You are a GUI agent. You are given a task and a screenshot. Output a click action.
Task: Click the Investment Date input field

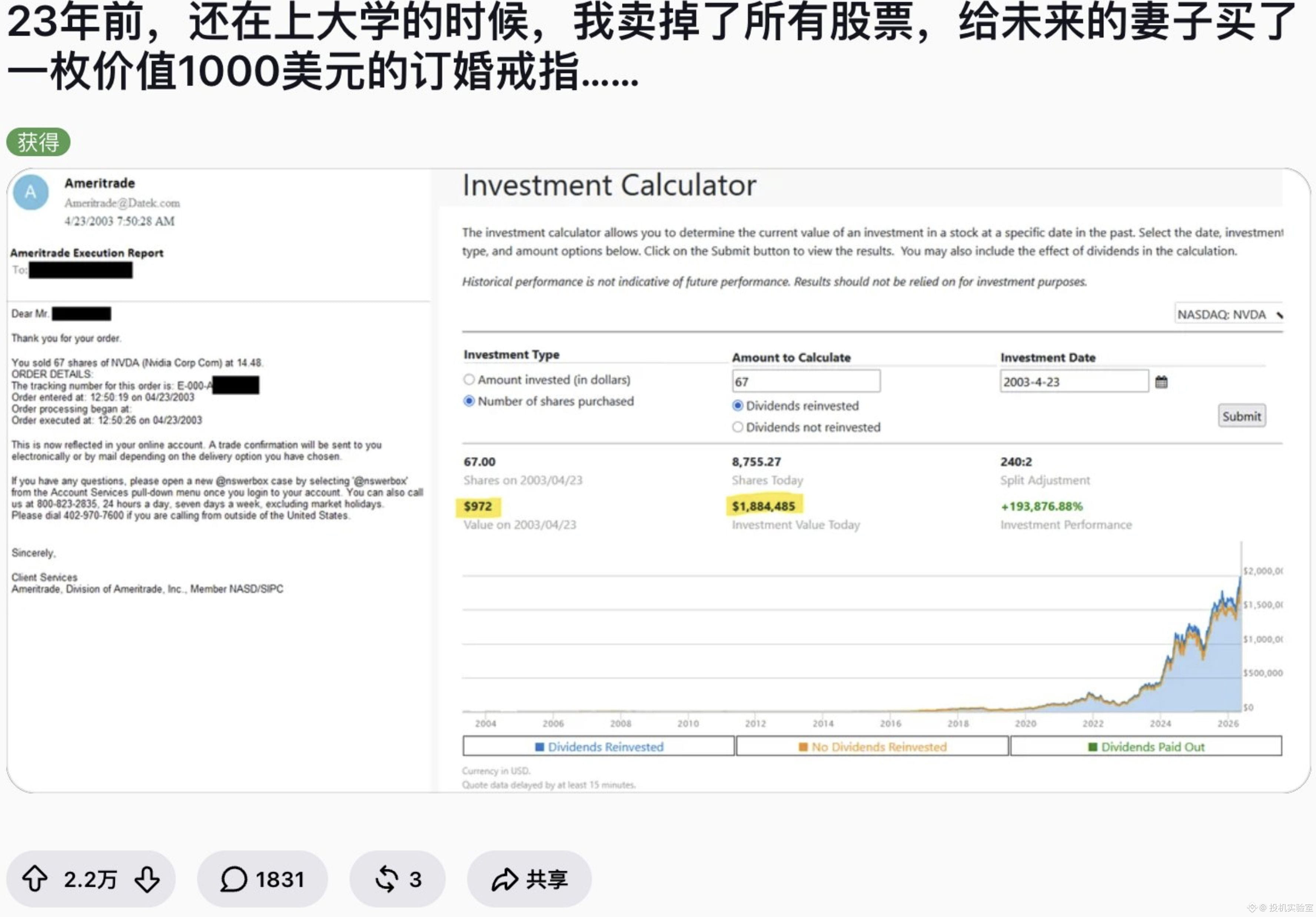tap(1074, 381)
